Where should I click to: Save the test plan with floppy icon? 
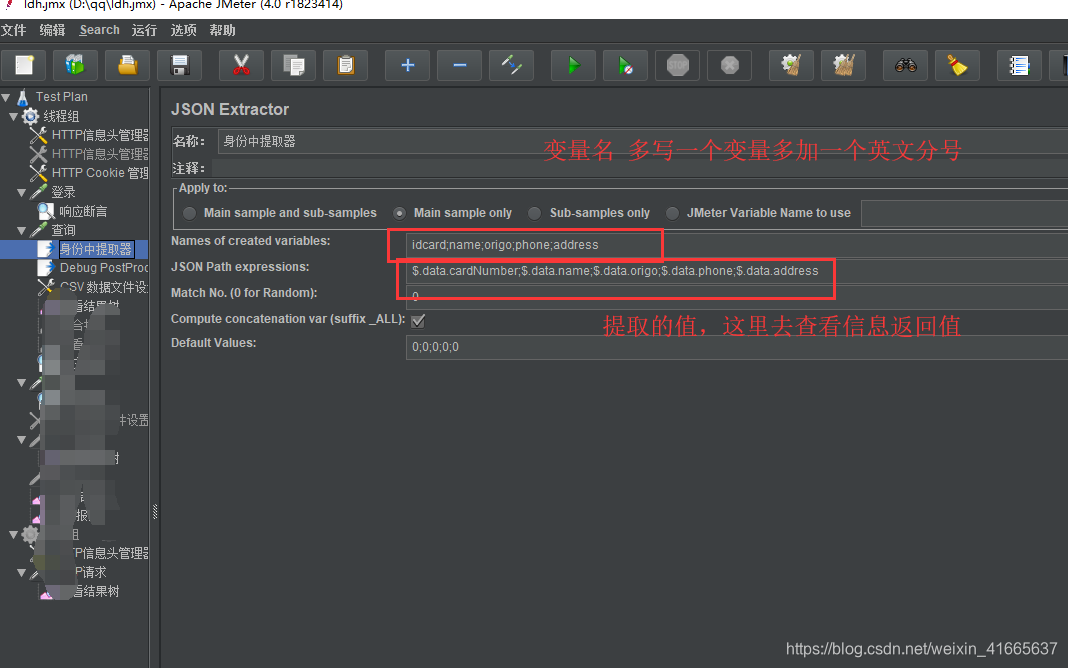180,65
